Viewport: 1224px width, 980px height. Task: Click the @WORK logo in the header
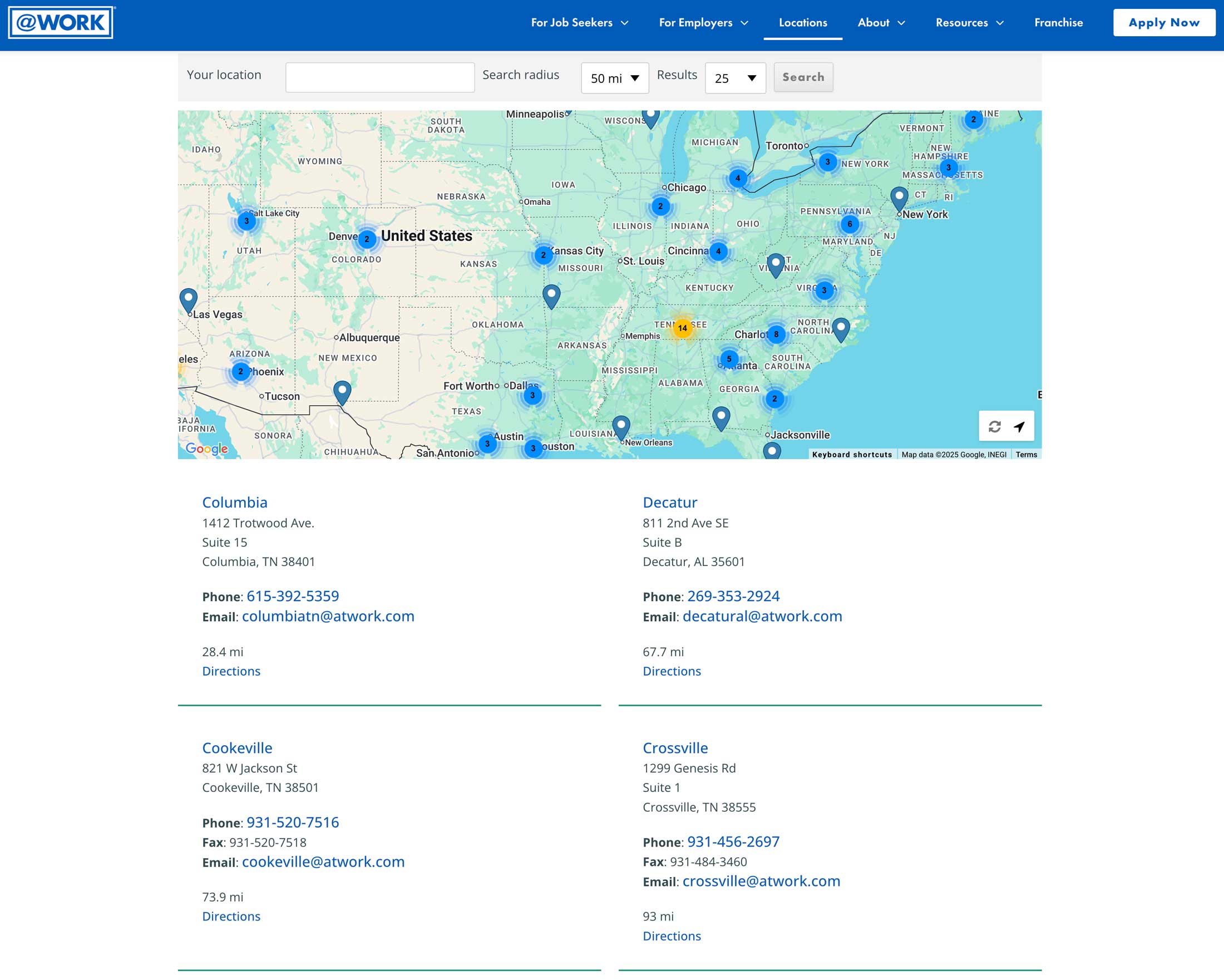[x=61, y=23]
